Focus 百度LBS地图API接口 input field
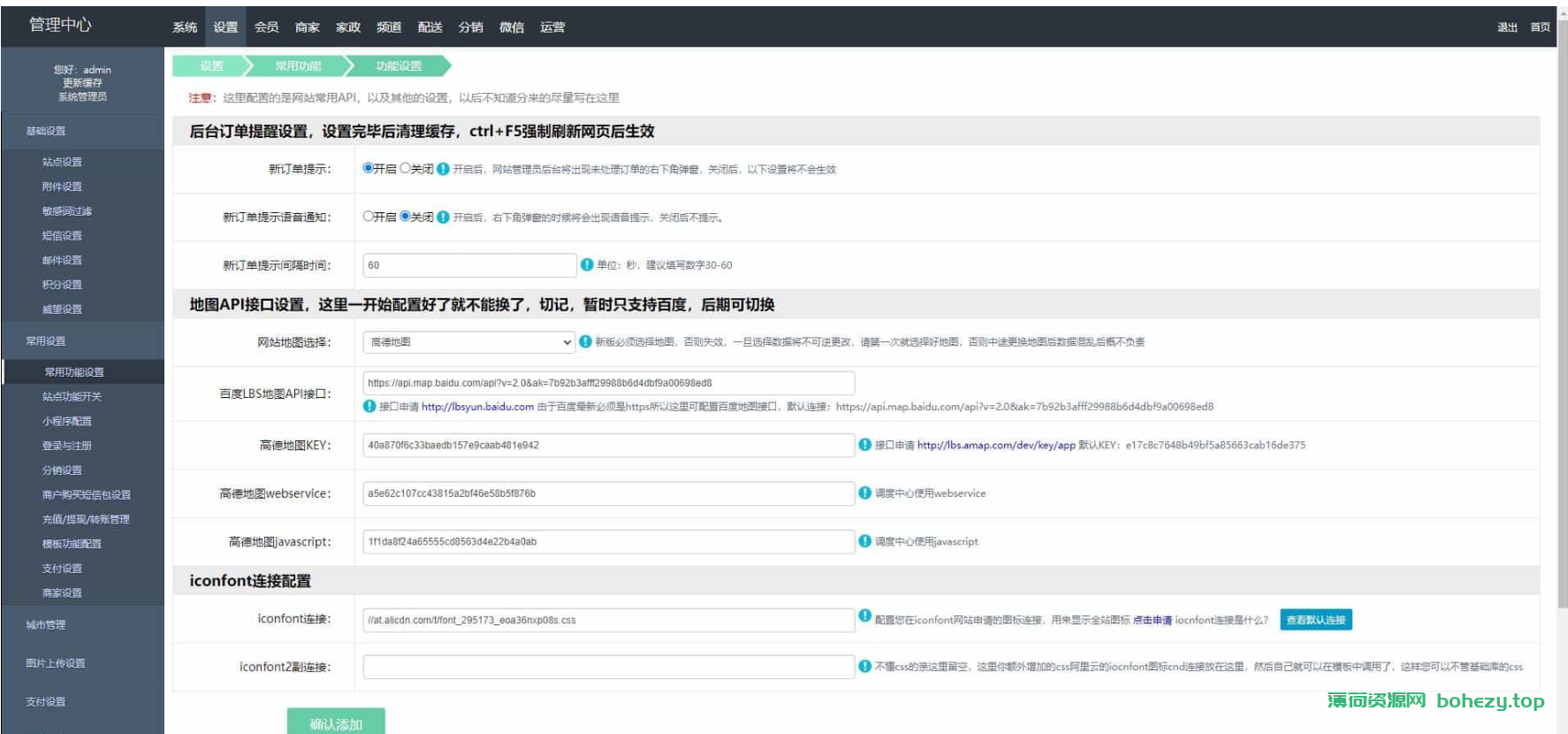This screenshot has height=734, width=1568. [608, 383]
